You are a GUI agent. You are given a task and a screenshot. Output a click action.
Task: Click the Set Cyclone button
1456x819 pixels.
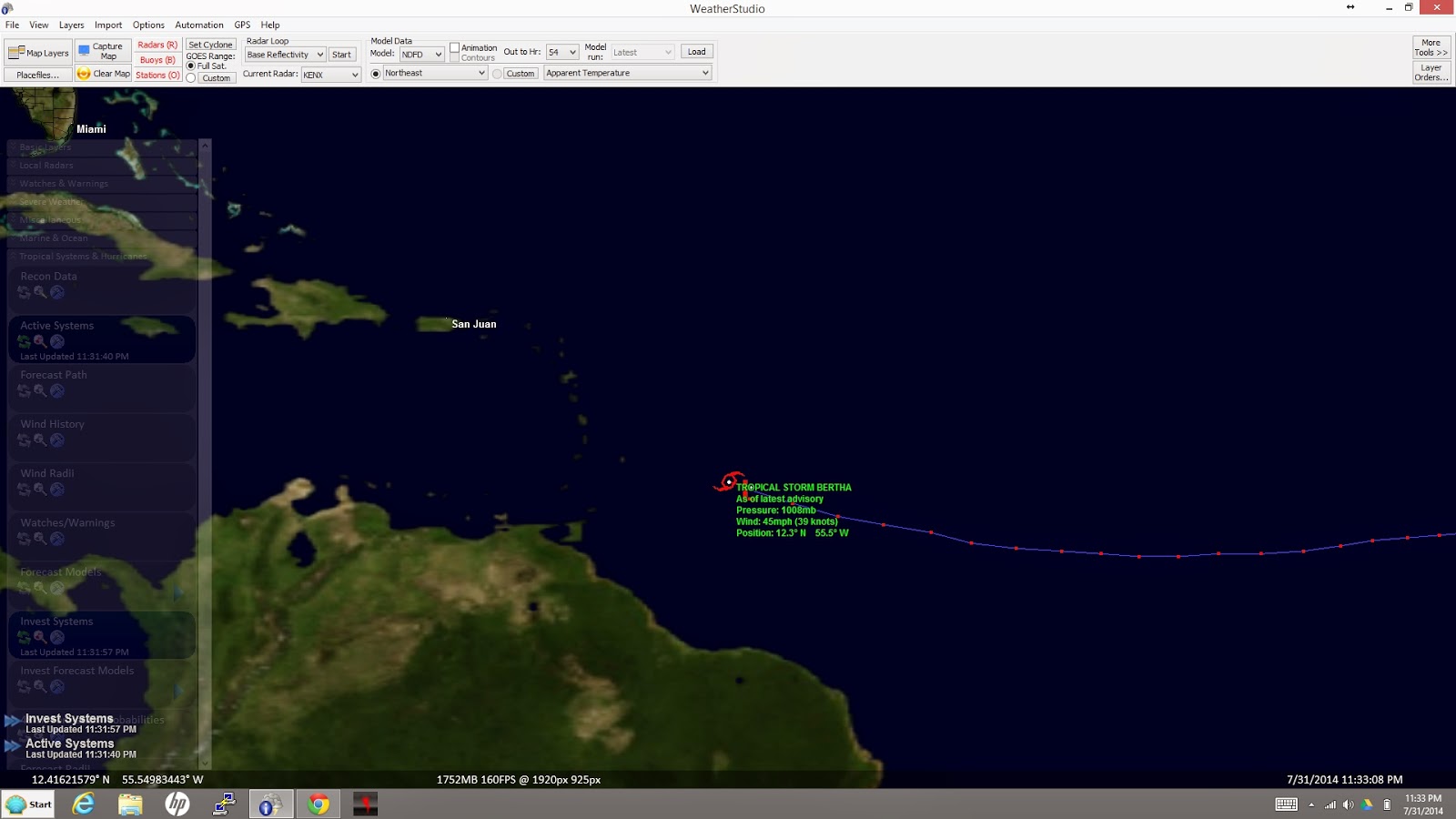click(211, 45)
